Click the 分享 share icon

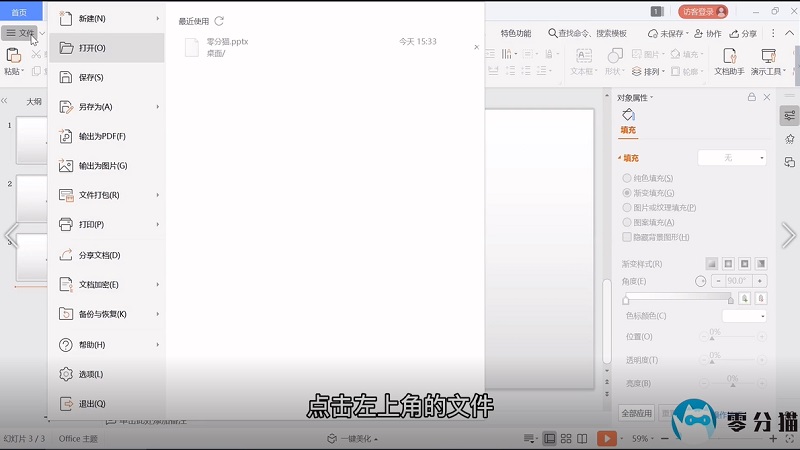[x=733, y=33]
